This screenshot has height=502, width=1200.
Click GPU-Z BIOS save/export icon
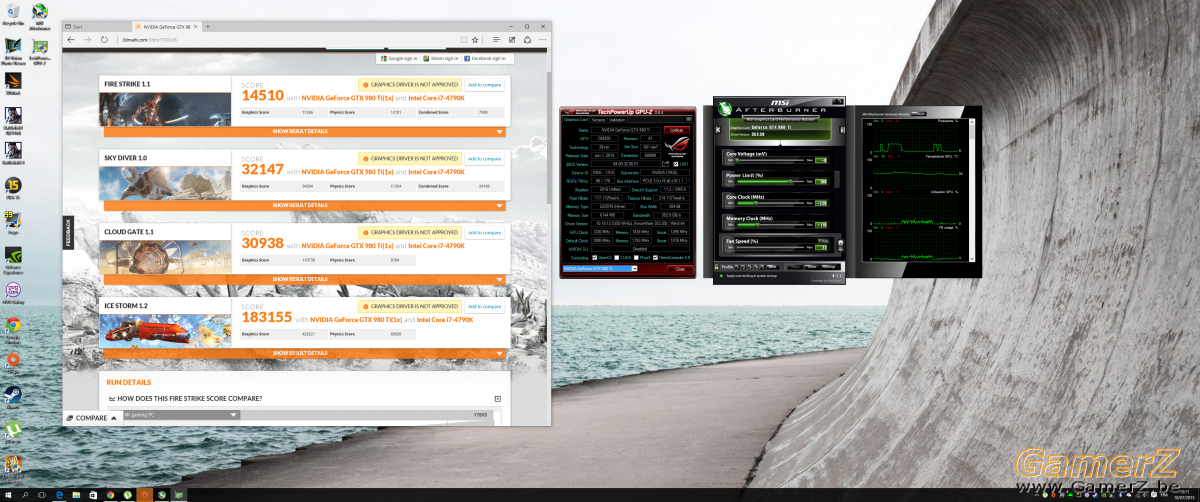665,164
